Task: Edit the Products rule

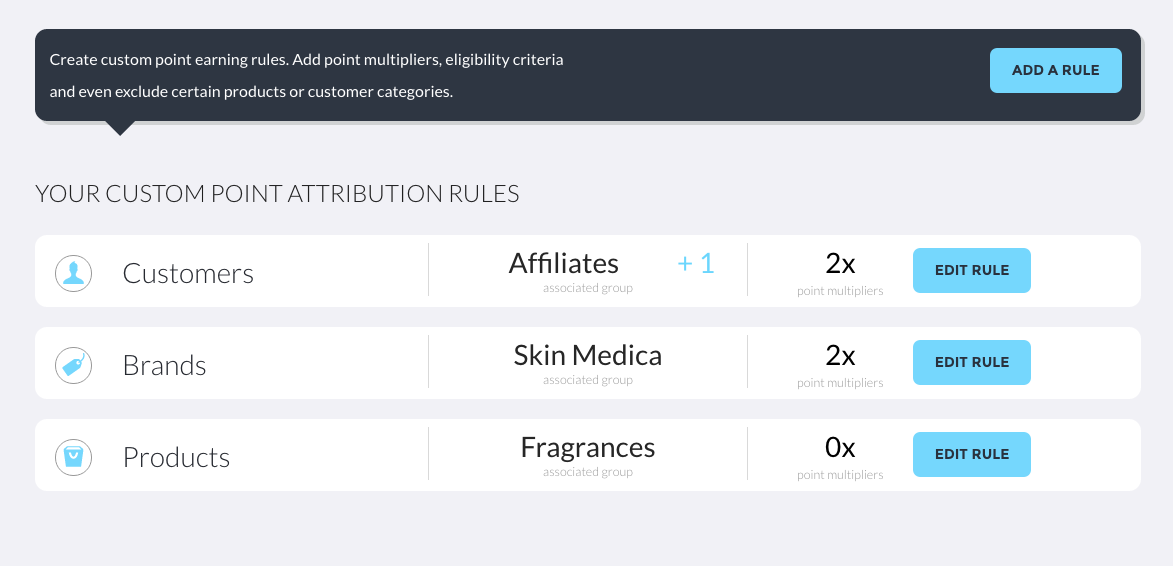Action: pos(972,454)
